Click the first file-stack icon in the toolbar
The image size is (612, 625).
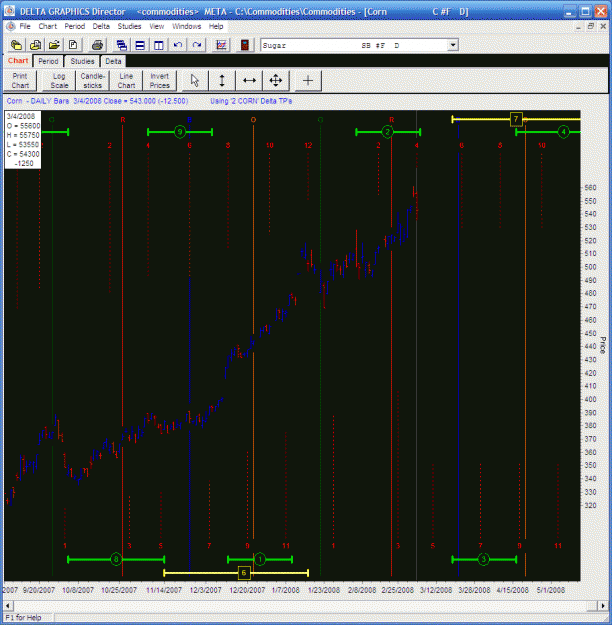pyautogui.click(x=16, y=45)
